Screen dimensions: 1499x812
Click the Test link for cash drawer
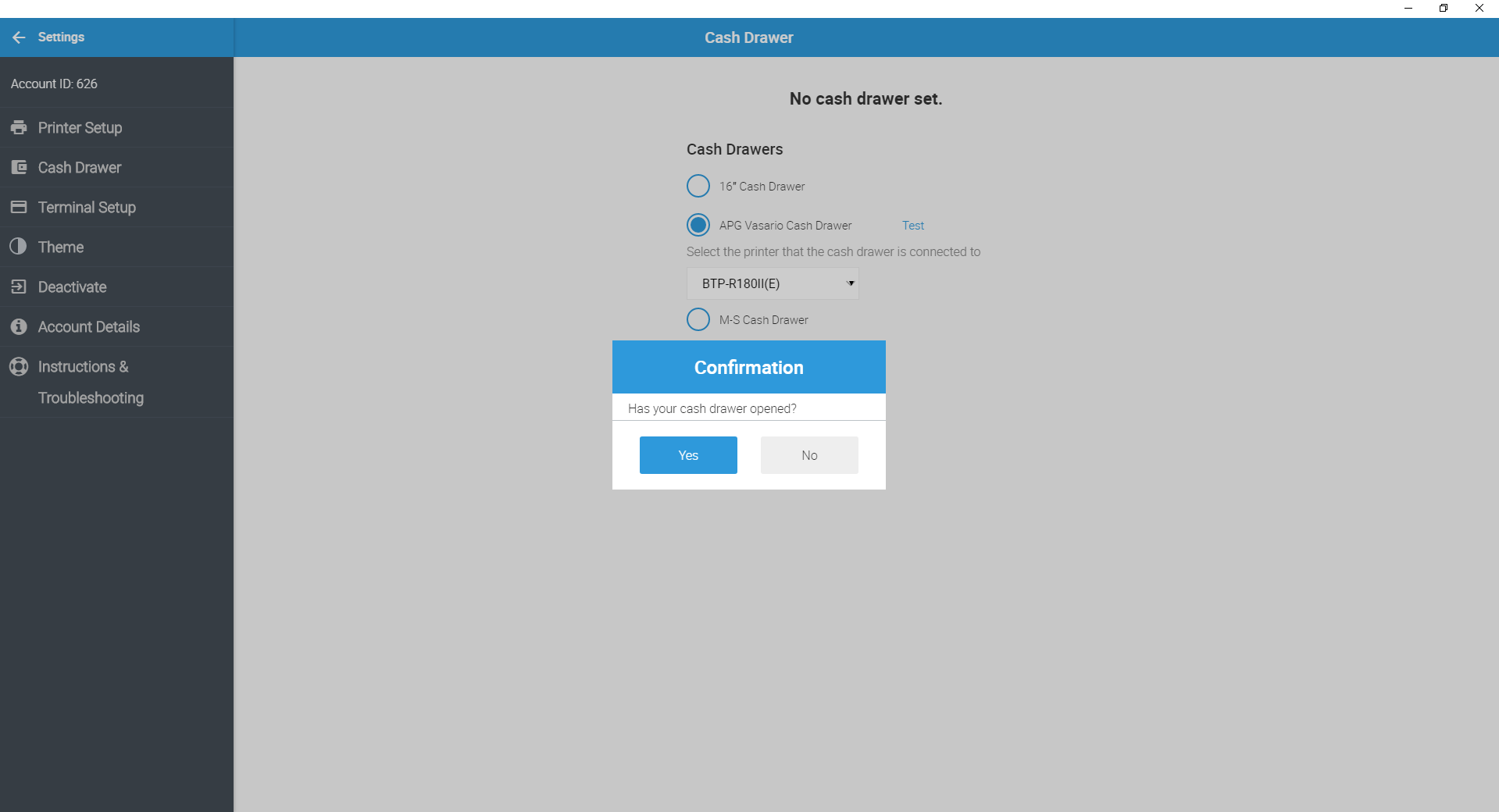(913, 225)
